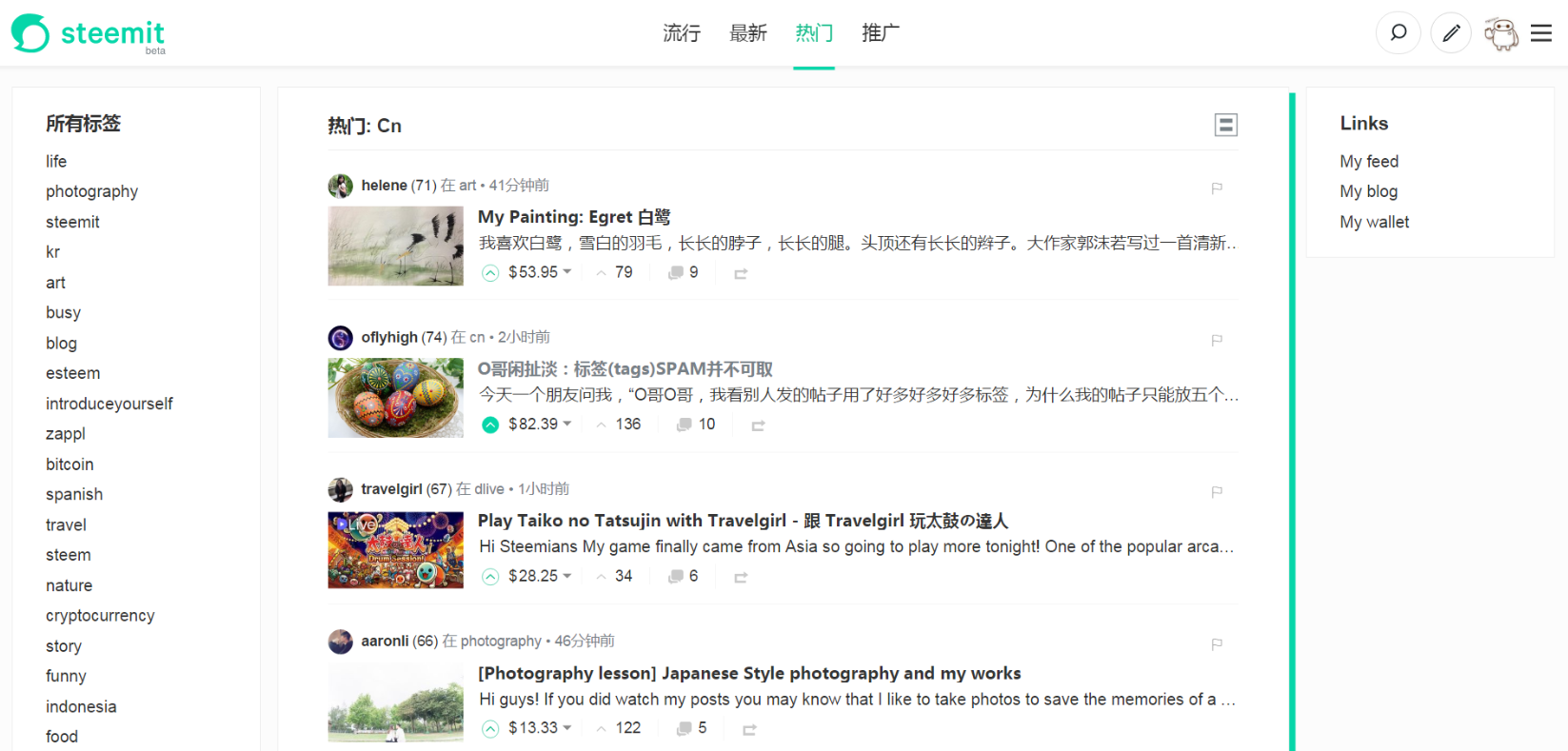This screenshot has width=1568, height=751.
Task: Open the Japanese Style photography lesson title
Action: [x=749, y=673]
